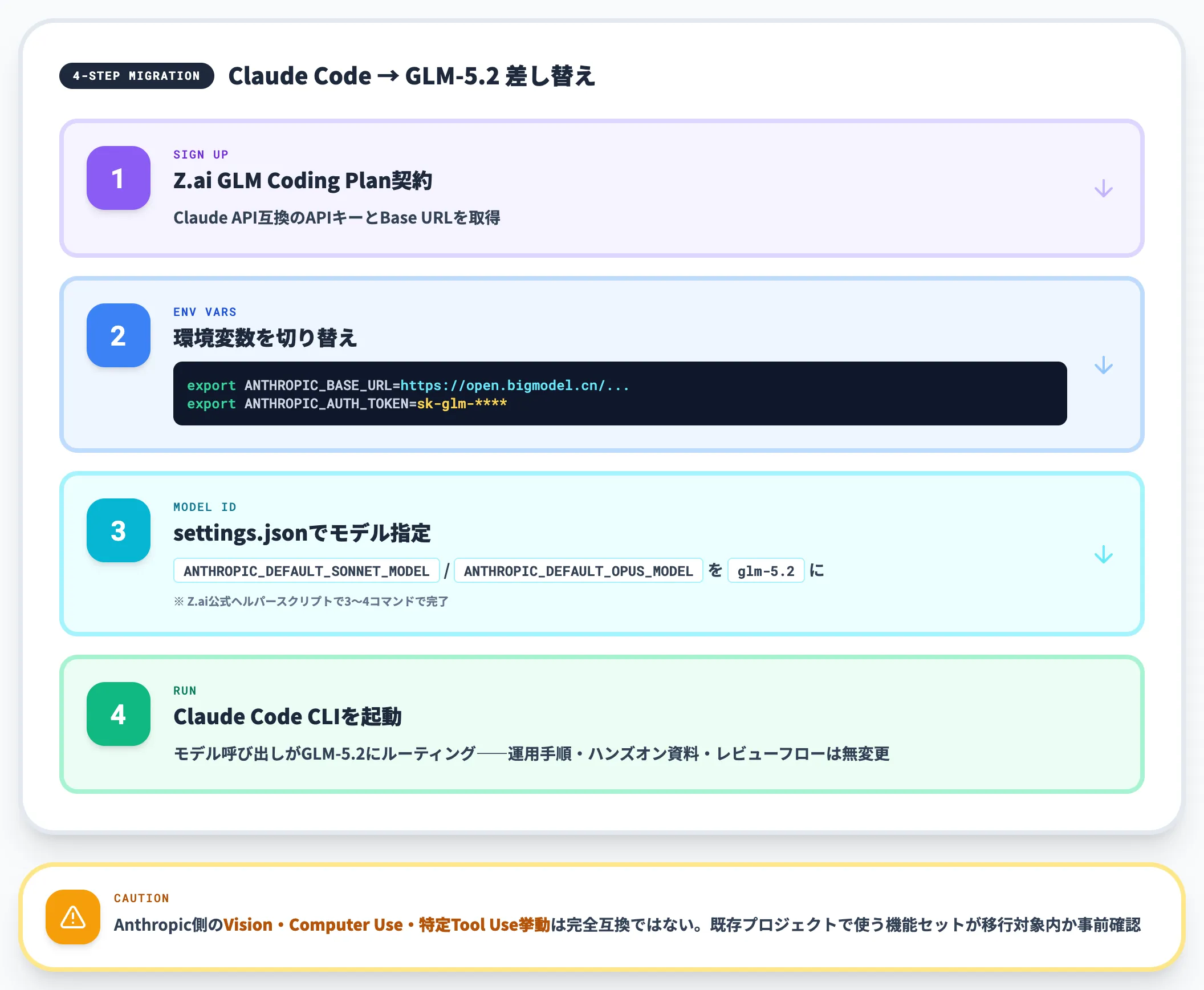Click the down arrow in the Sign Up card
Viewport: 1204px width, 990px height.
click(x=1104, y=188)
